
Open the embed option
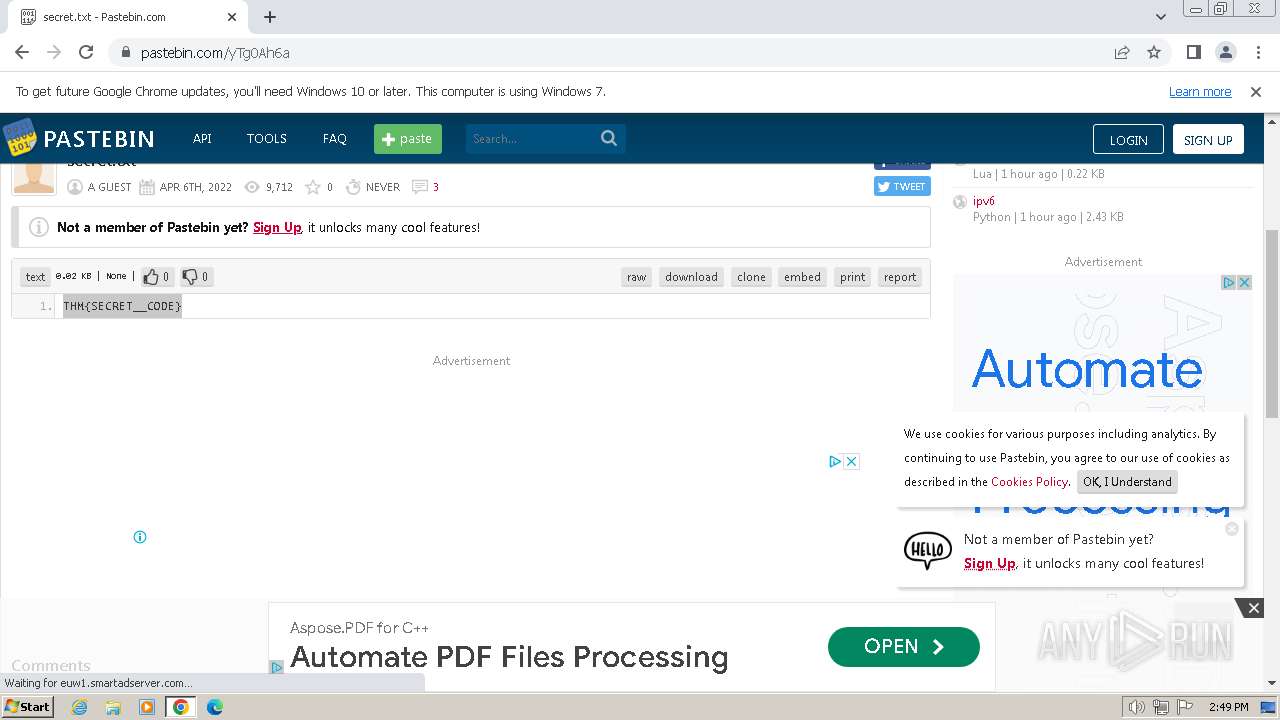click(802, 277)
